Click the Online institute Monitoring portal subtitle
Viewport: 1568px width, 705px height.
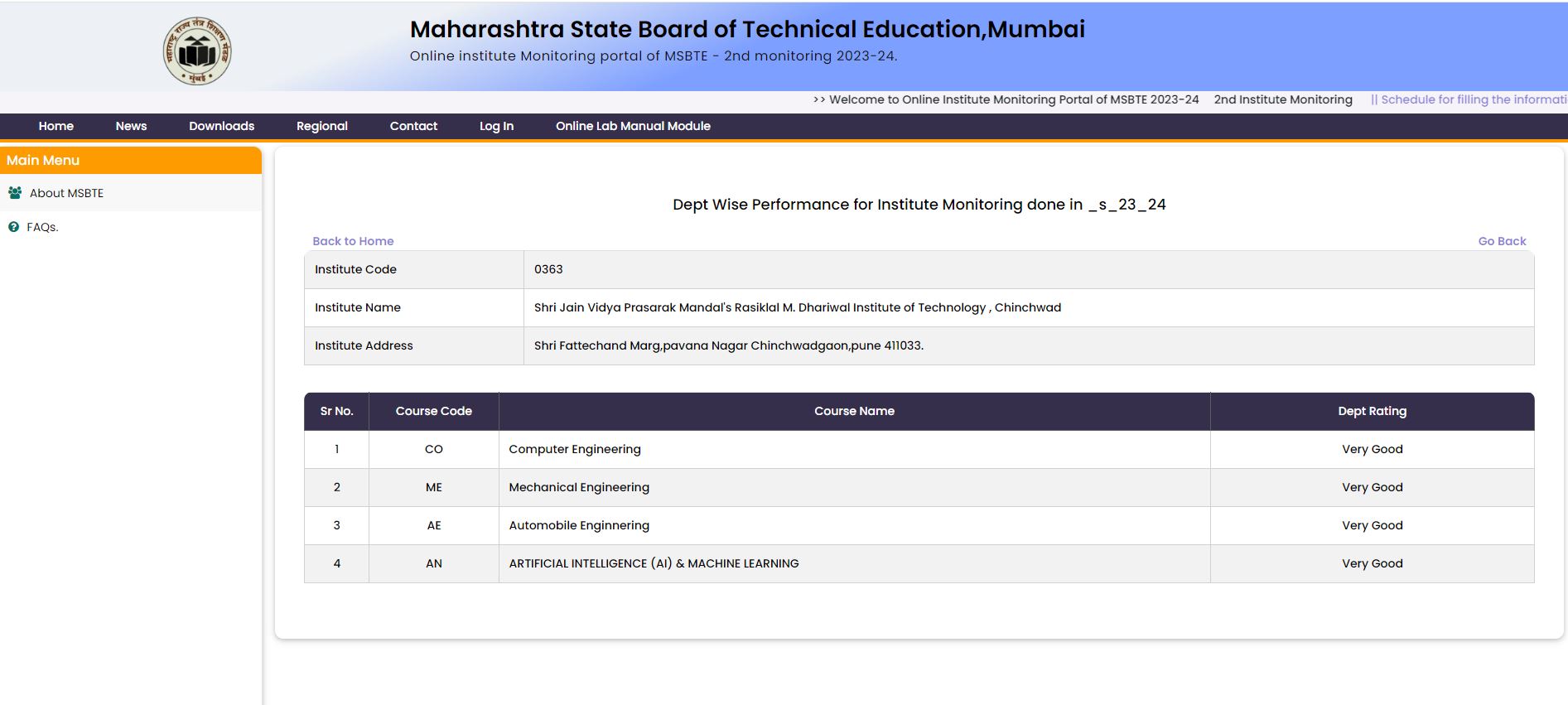click(654, 56)
